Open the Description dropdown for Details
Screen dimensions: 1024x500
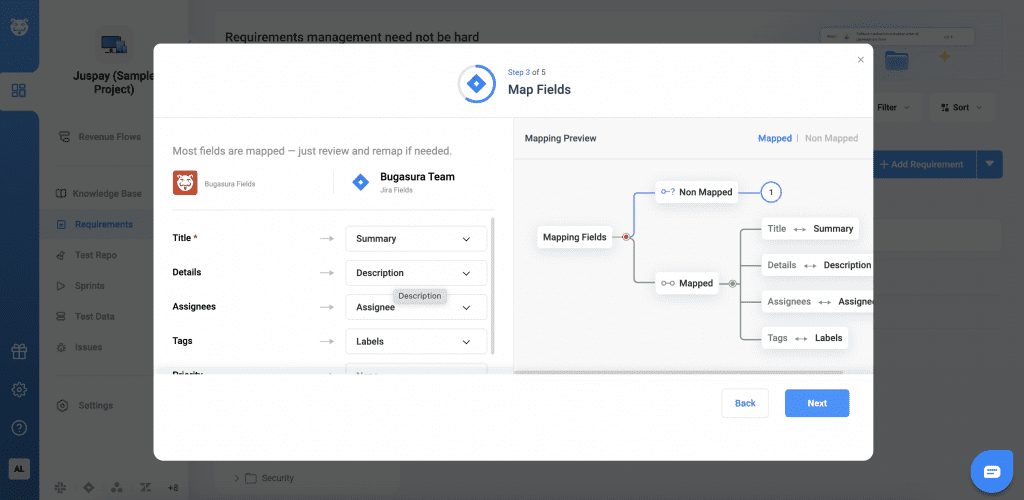click(416, 273)
